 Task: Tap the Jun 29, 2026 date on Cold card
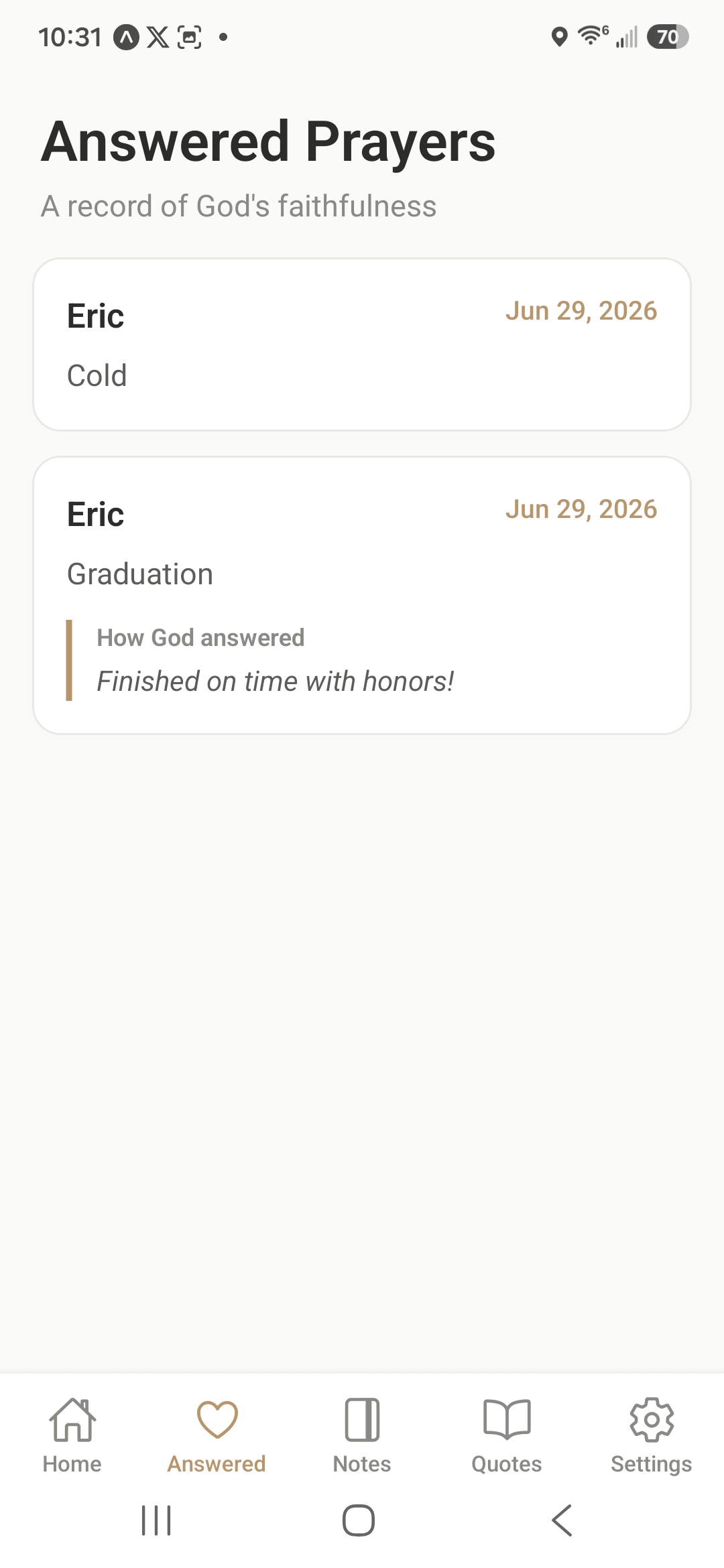[x=581, y=311]
